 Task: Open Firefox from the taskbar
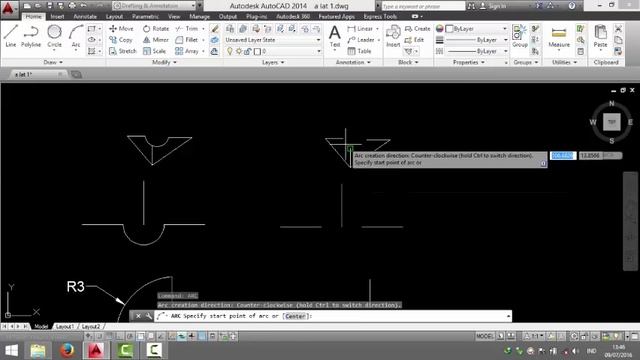(67, 351)
